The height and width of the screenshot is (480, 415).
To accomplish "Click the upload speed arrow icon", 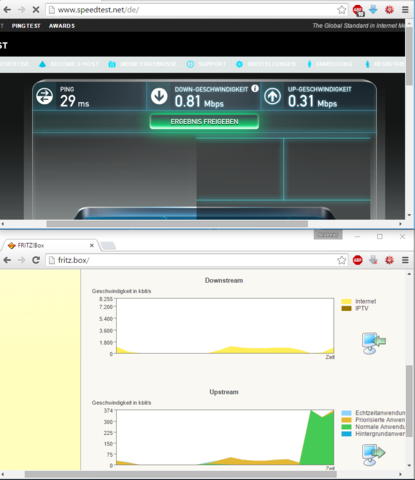I will pyautogui.click(x=272, y=96).
